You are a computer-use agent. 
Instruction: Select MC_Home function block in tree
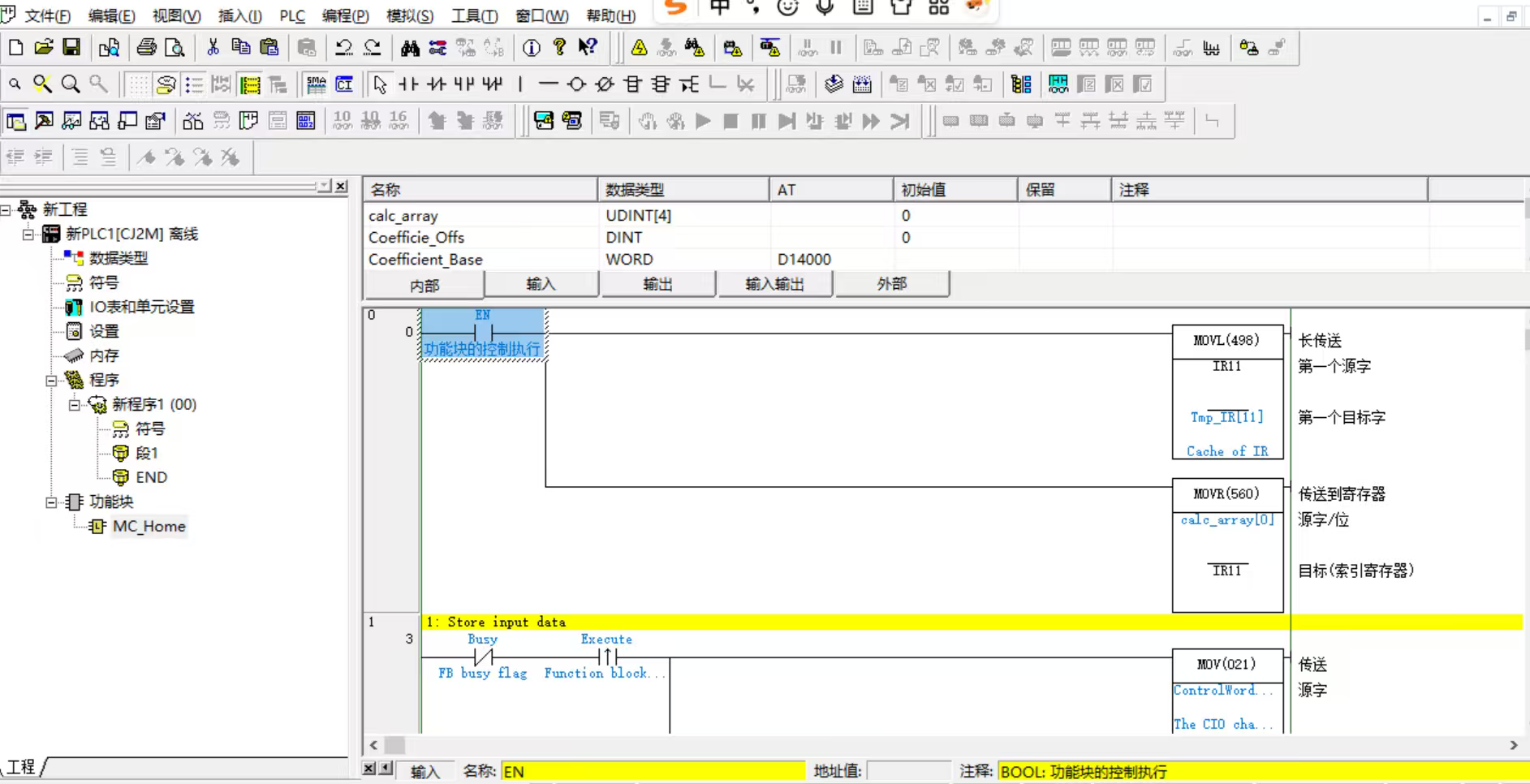coord(149,526)
